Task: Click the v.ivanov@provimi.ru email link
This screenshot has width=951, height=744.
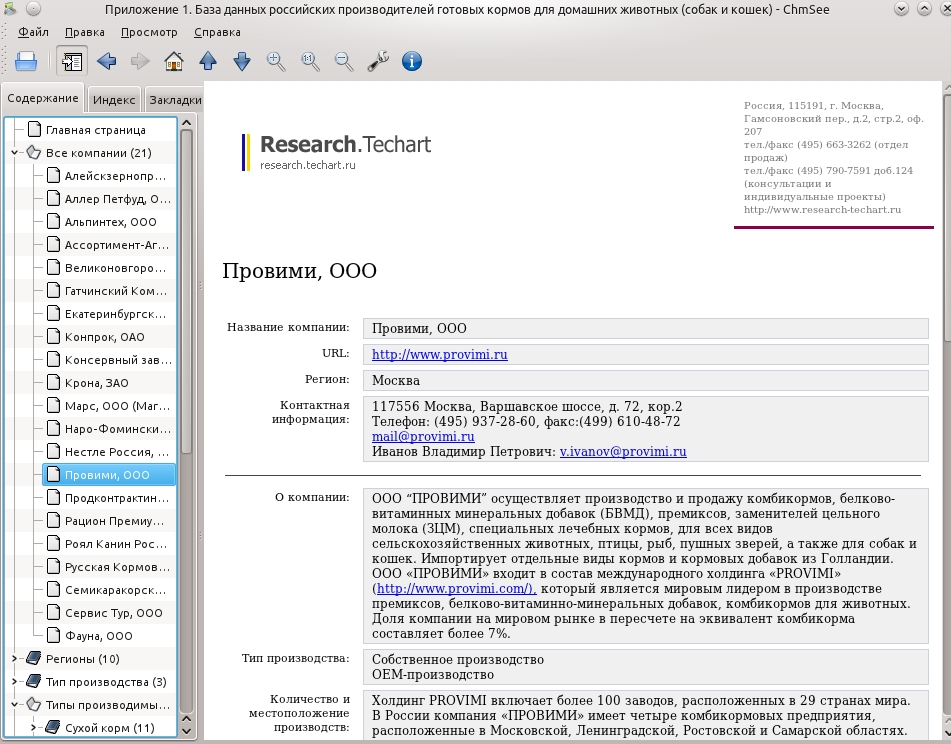Action: click(x=623, y=452)
